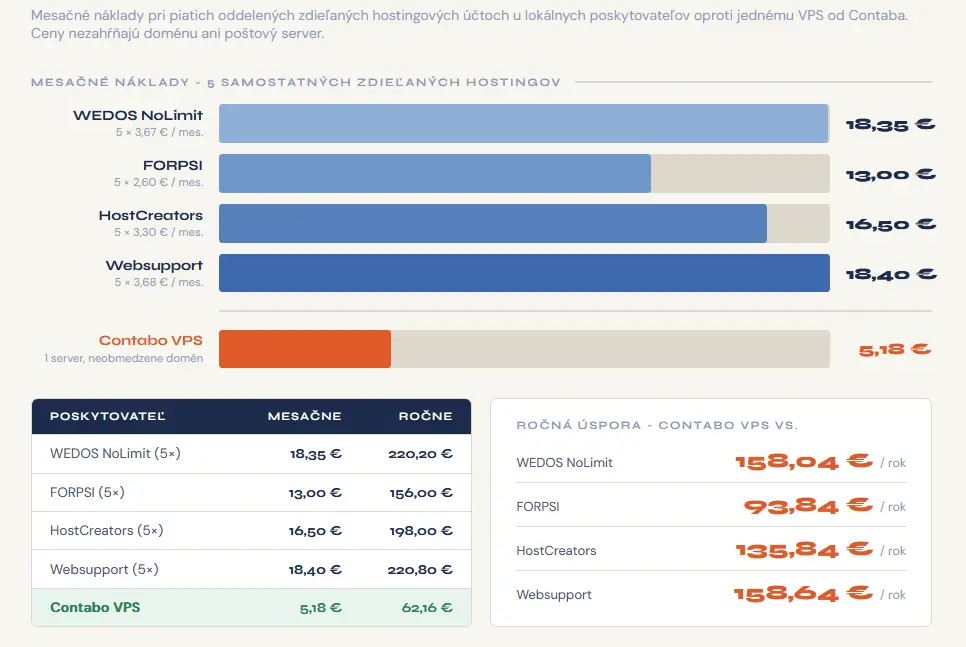Click the orange Contabo VPS bar
Screen dimensions: 966x647
tap(305, 349)
